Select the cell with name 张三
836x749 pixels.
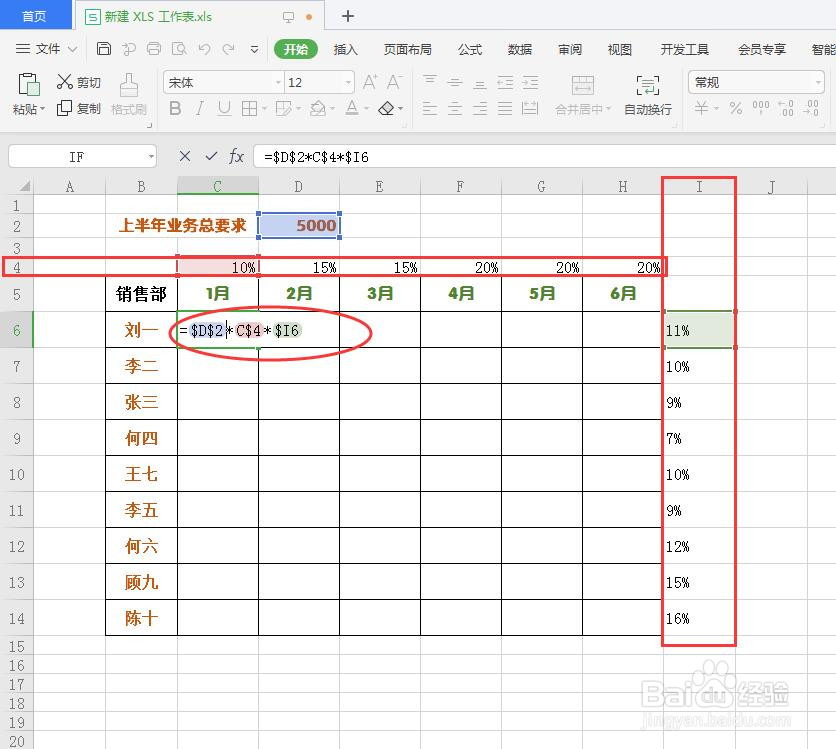coord(141,402)
